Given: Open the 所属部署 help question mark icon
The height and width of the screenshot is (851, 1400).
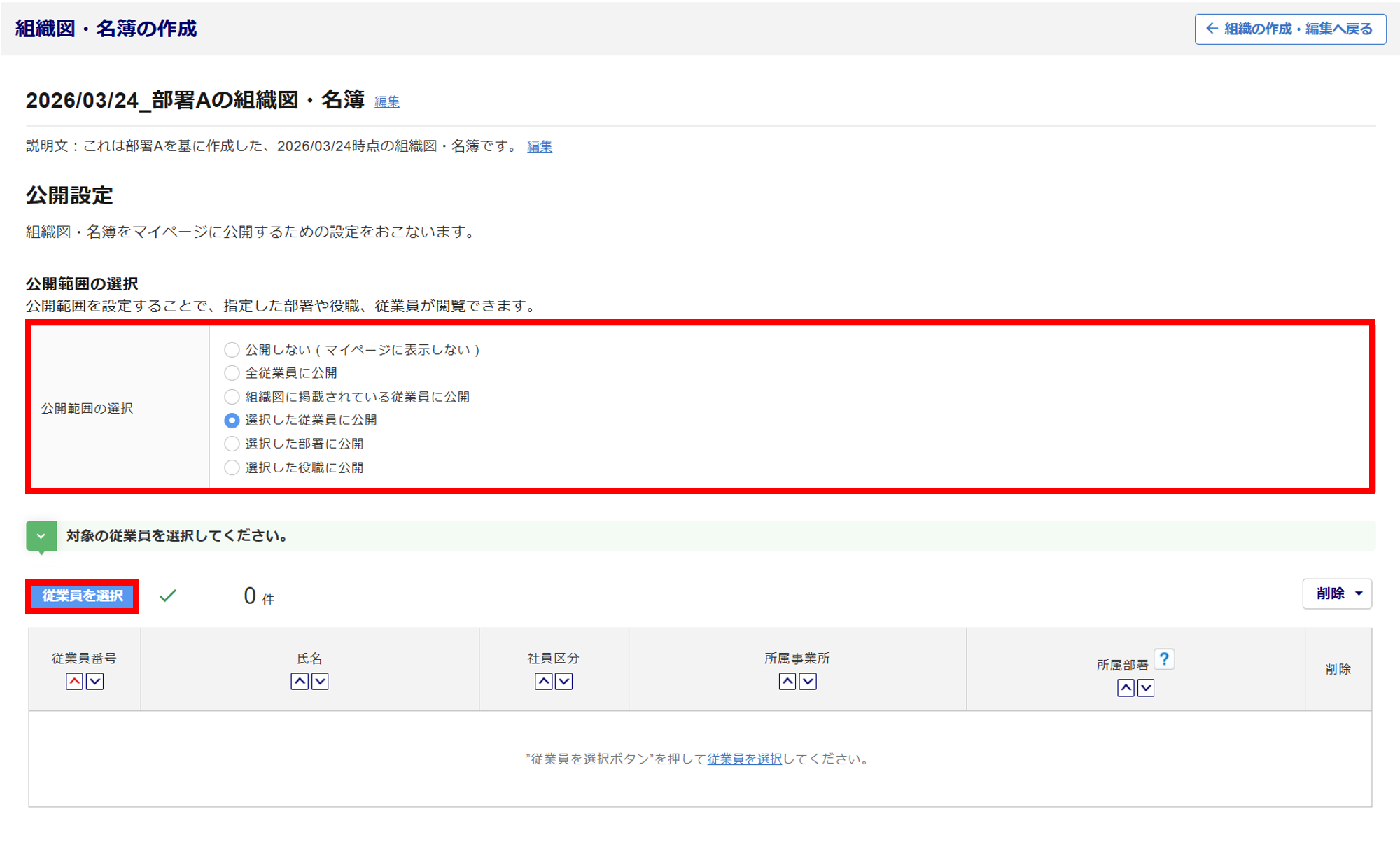Looking at the screenshot, I should [1163, 659].
